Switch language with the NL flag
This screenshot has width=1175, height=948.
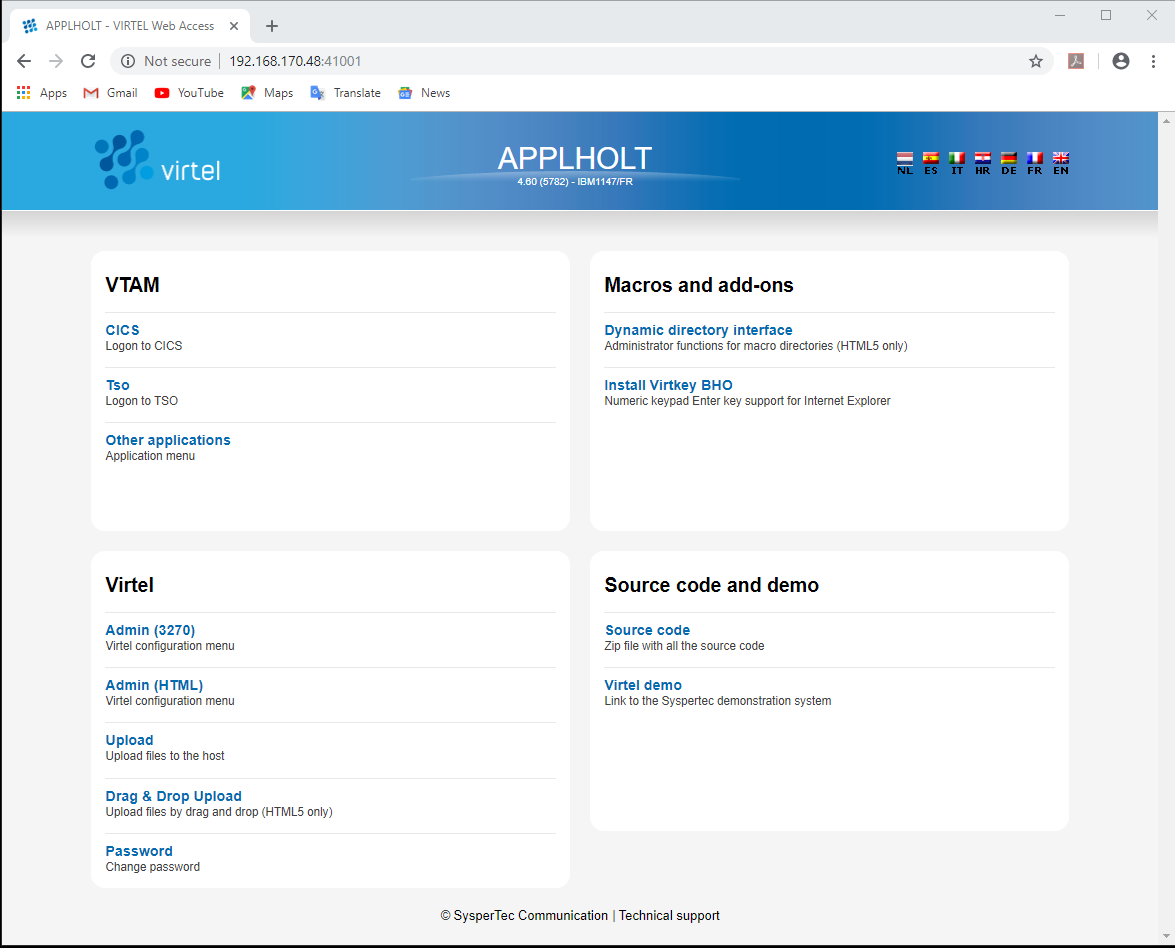904,163
